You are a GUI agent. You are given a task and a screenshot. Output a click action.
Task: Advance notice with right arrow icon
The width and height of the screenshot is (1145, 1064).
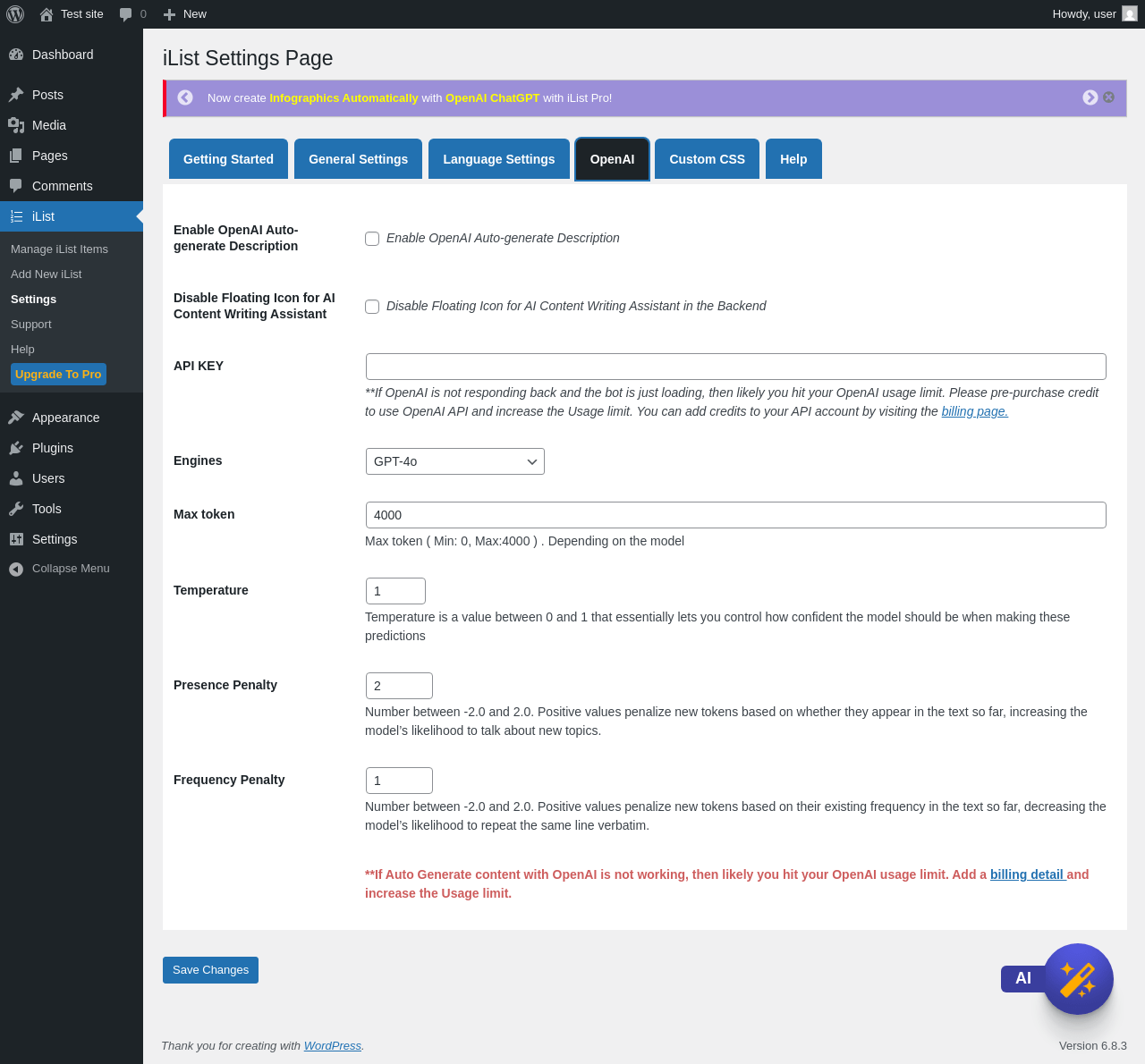point(1090,97)
